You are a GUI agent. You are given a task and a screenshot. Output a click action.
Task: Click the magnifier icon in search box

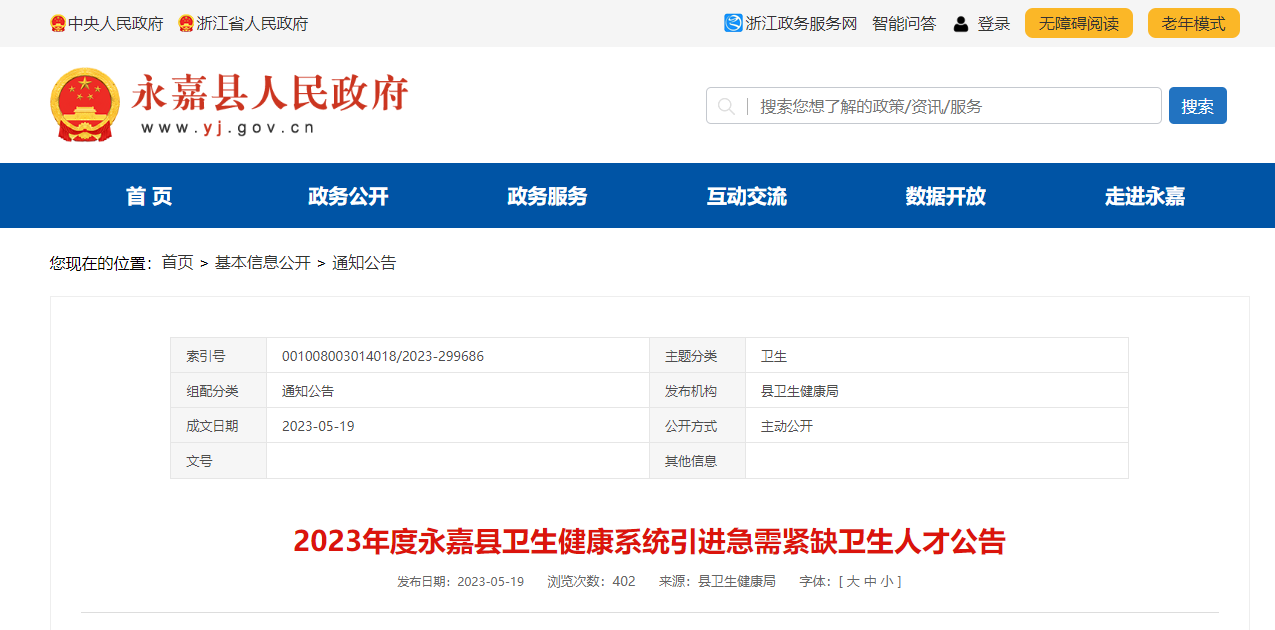(726, 106)
